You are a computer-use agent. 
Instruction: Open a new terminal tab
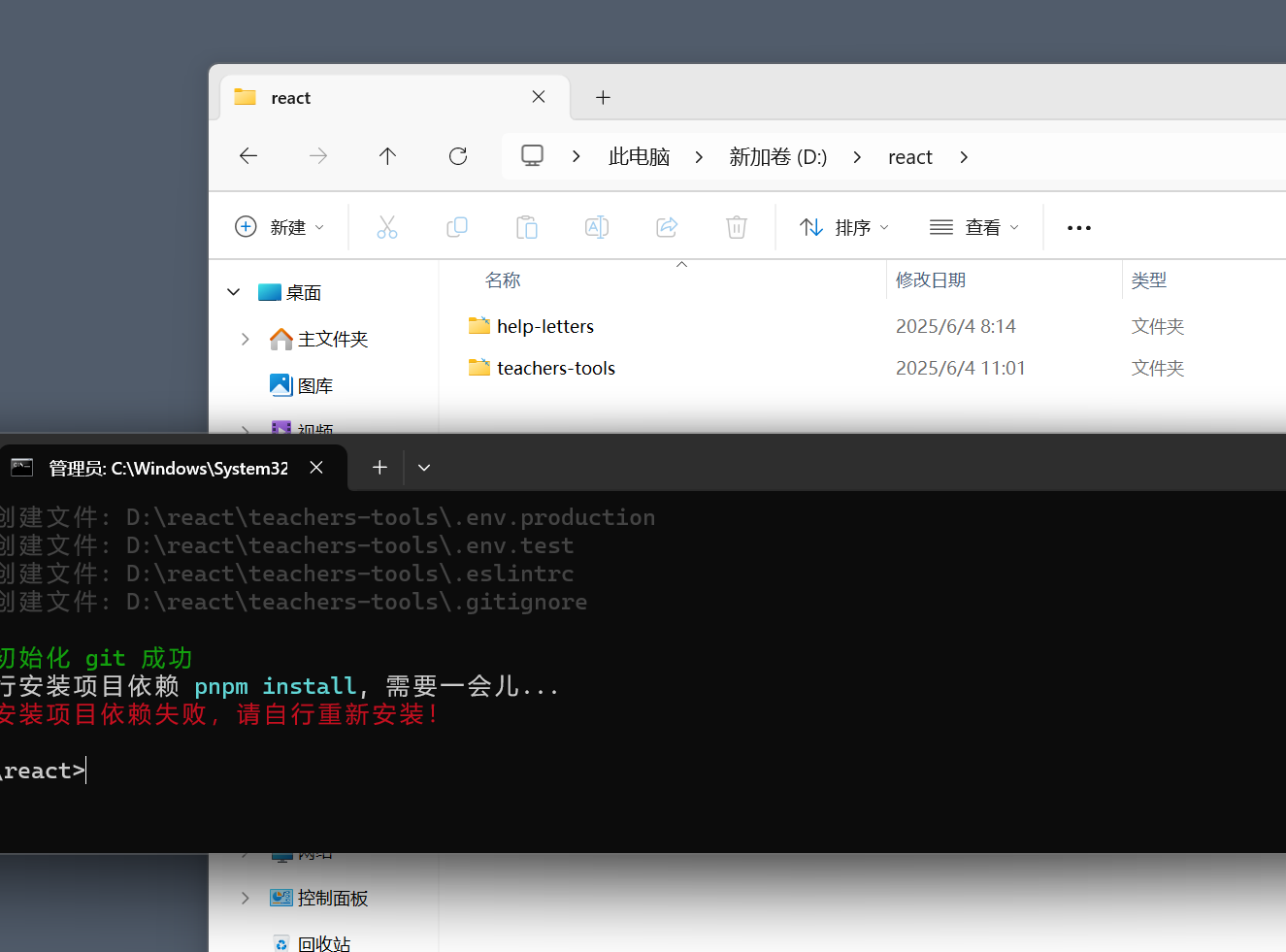[379, 468]
